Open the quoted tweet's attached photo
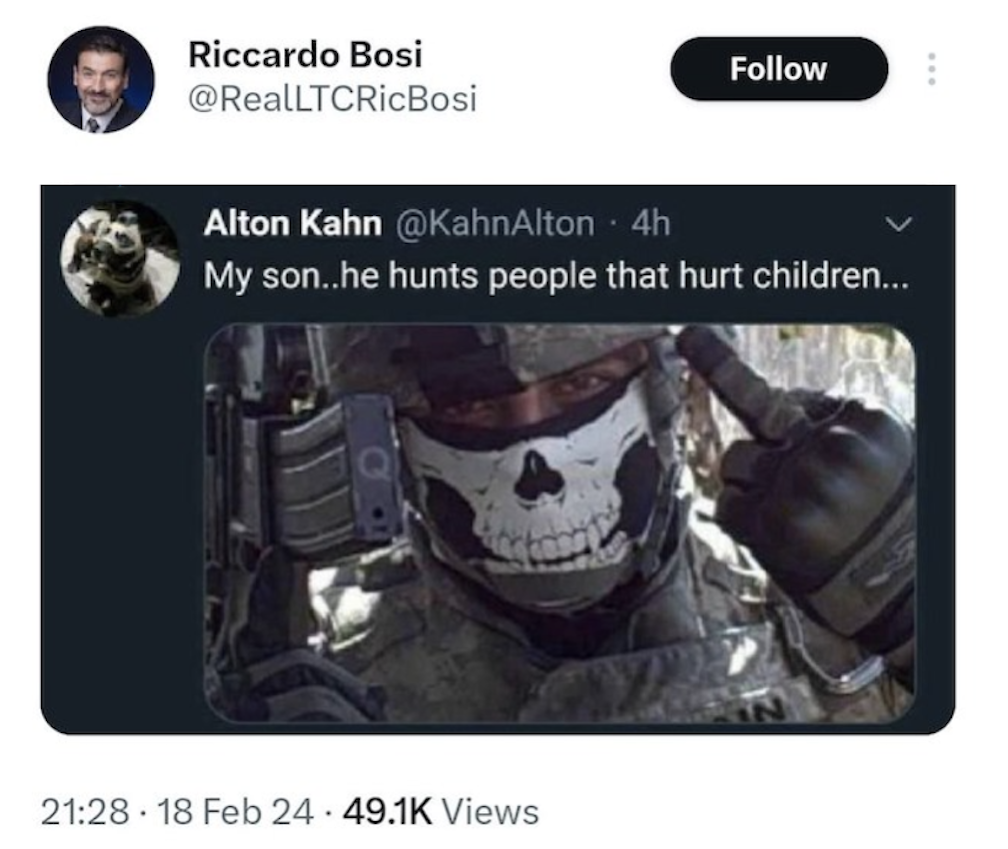The image size is (1008, 849). 558,520
